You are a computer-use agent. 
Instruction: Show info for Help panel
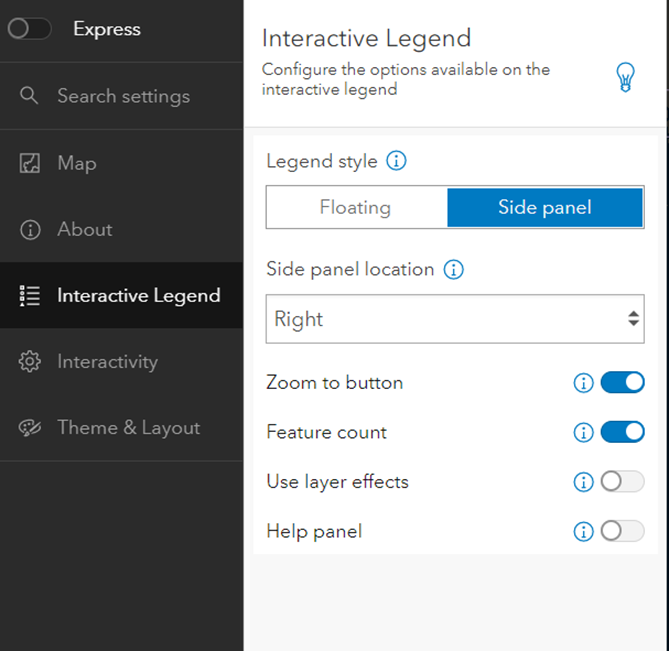tap(583, 532)
